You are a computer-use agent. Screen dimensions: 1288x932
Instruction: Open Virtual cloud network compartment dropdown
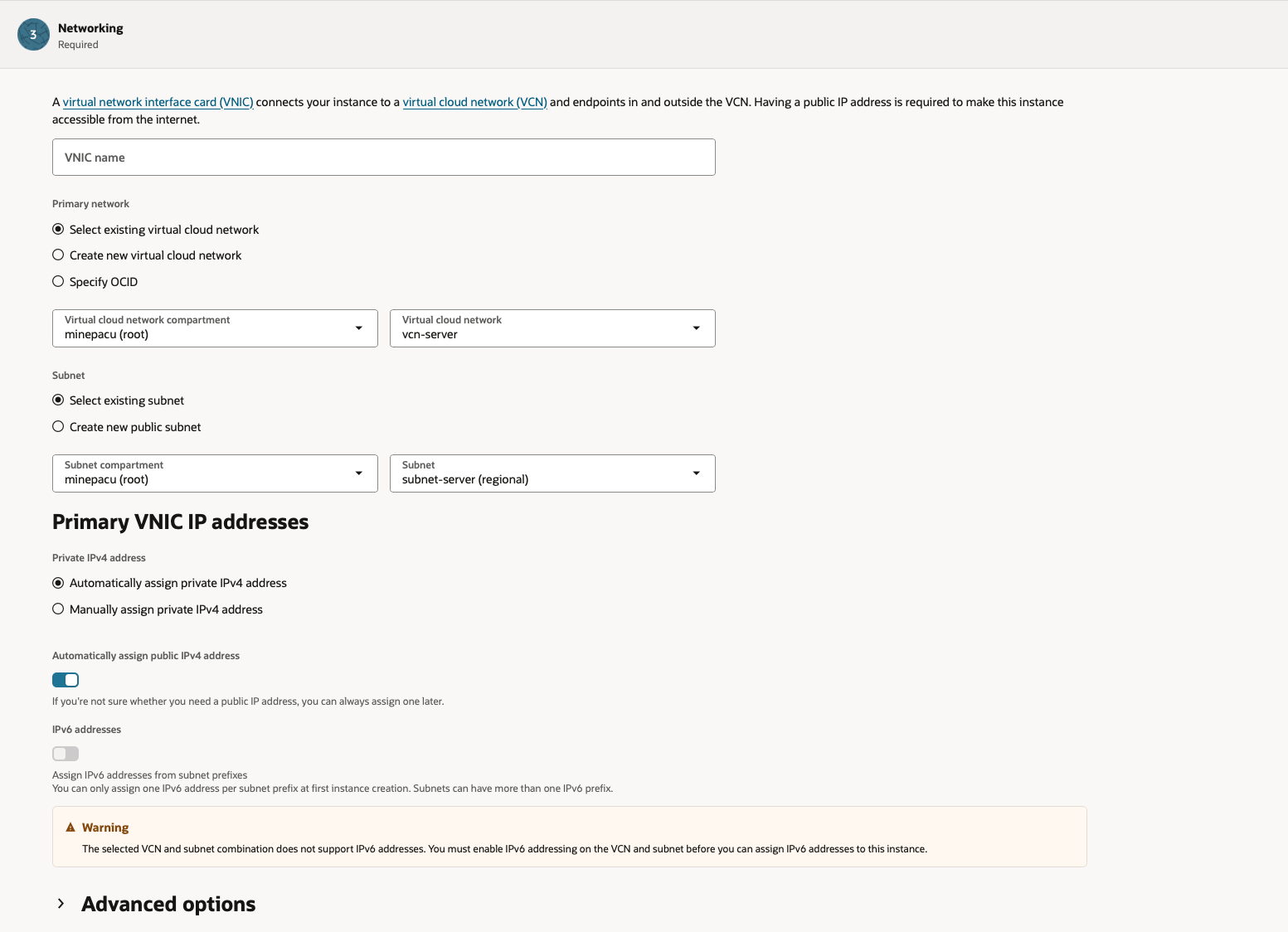[x=215, y=328]
